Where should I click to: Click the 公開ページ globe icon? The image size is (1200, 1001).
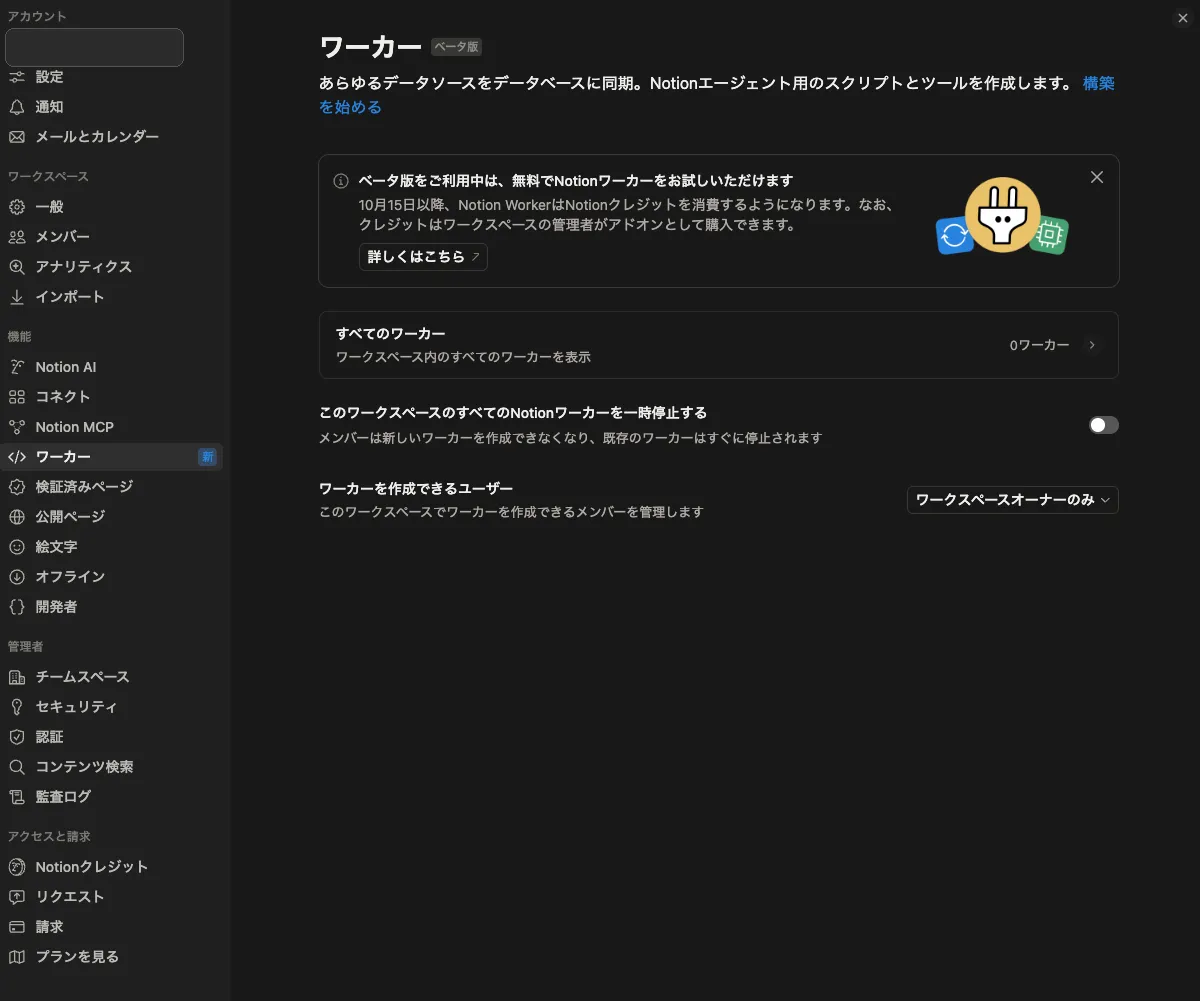tap(17, 517)
